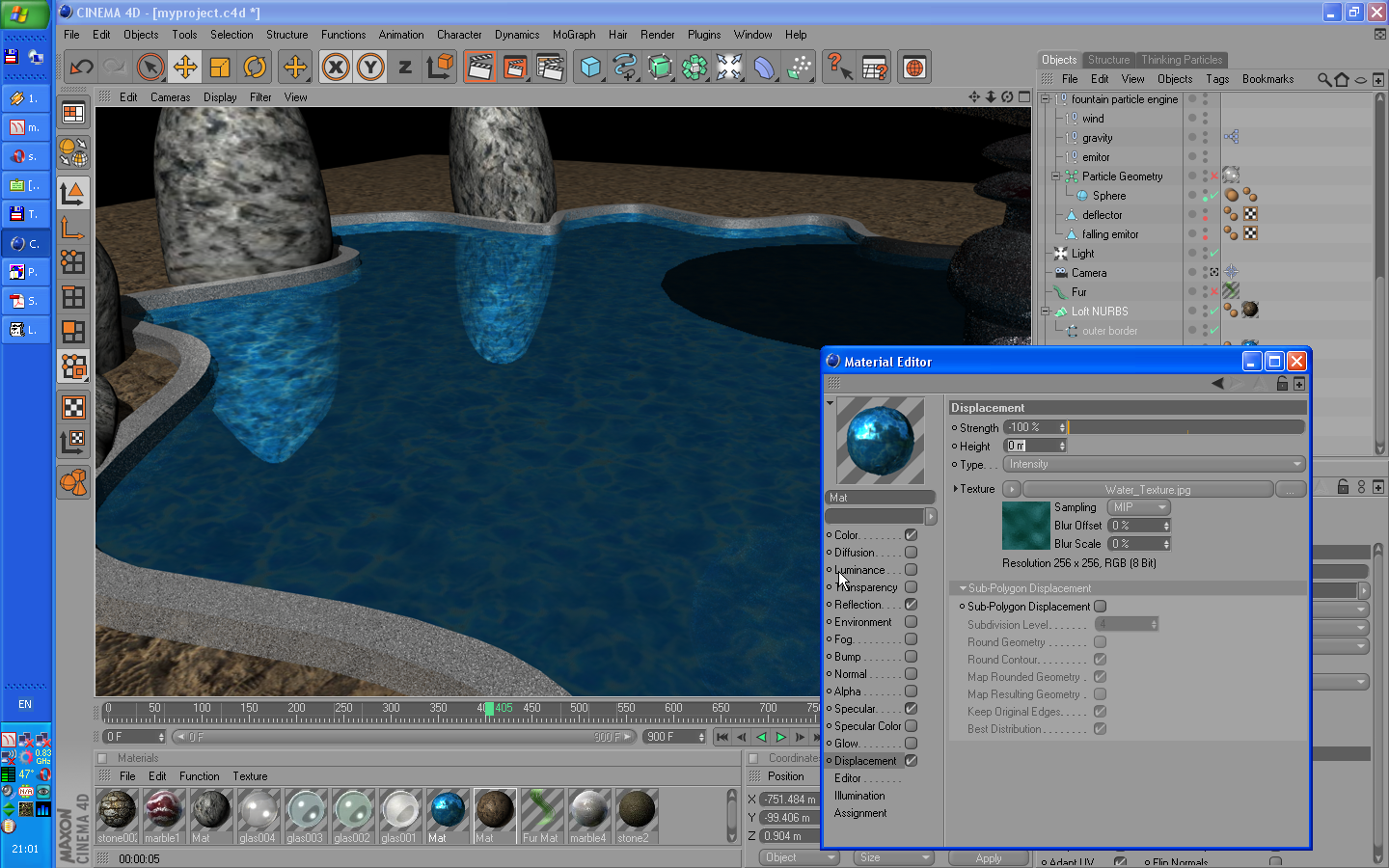The height and width of the screenshot is (868, 1389).
Task: Enable the Transparency channel checkbox
Action: pos(911,587)
